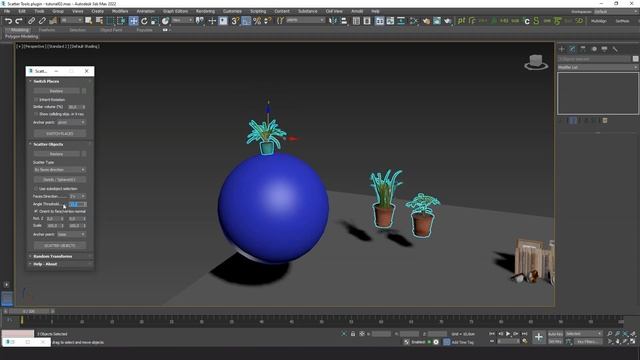Open Switch Places Anchor point dropdown
Image resolution: width=640 pixels, height=360 pixels.
click(71, 122)
